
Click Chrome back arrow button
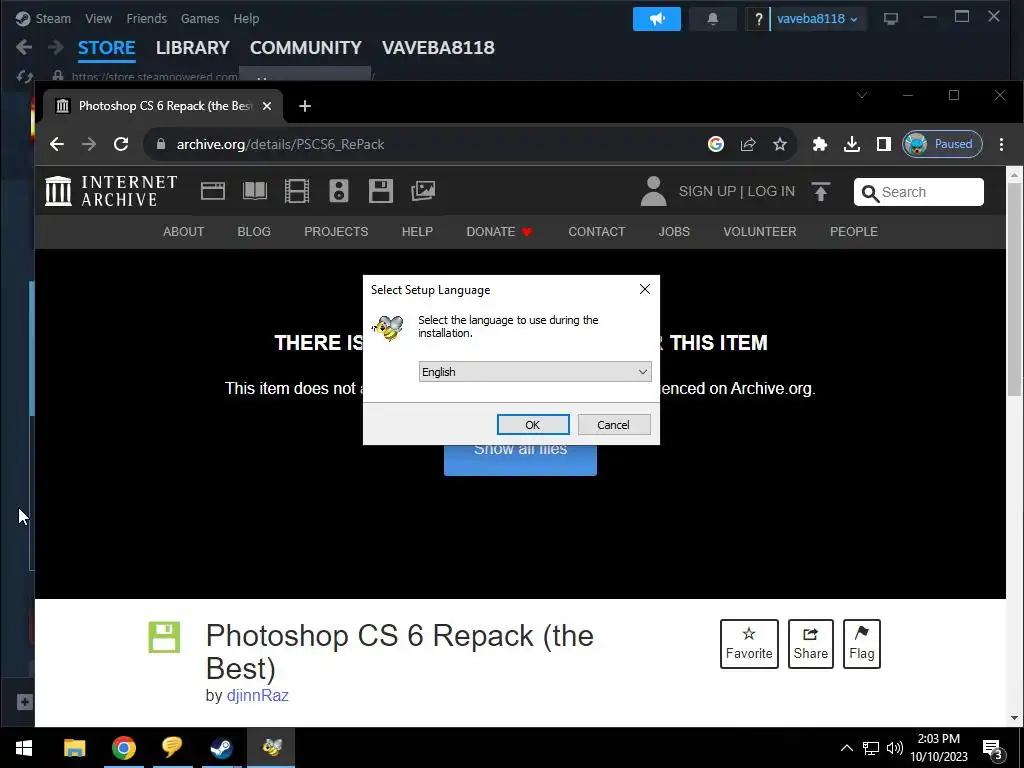tap(57, 144)
